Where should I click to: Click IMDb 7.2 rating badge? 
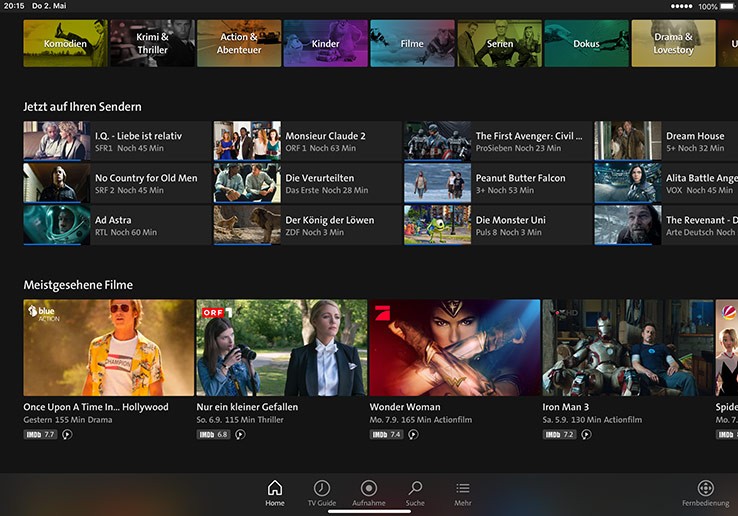559,435
